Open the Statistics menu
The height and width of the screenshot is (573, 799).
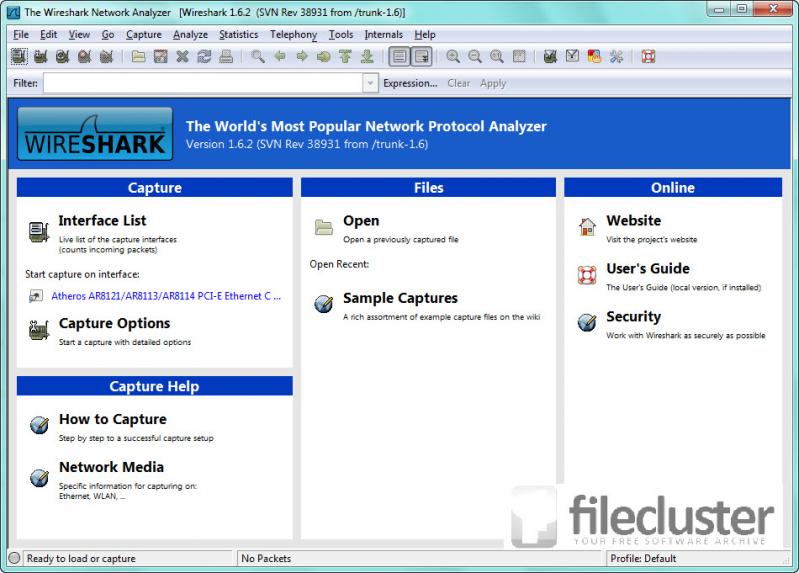238,35
